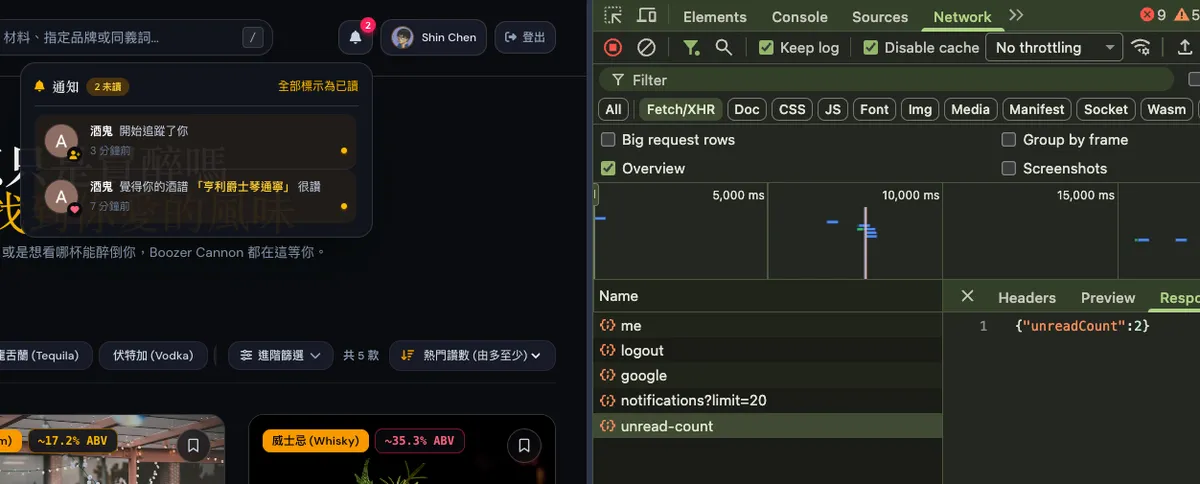Screen dimensions: 1200x484
Task: Select the unread-count request row
Action: point(767,426)
